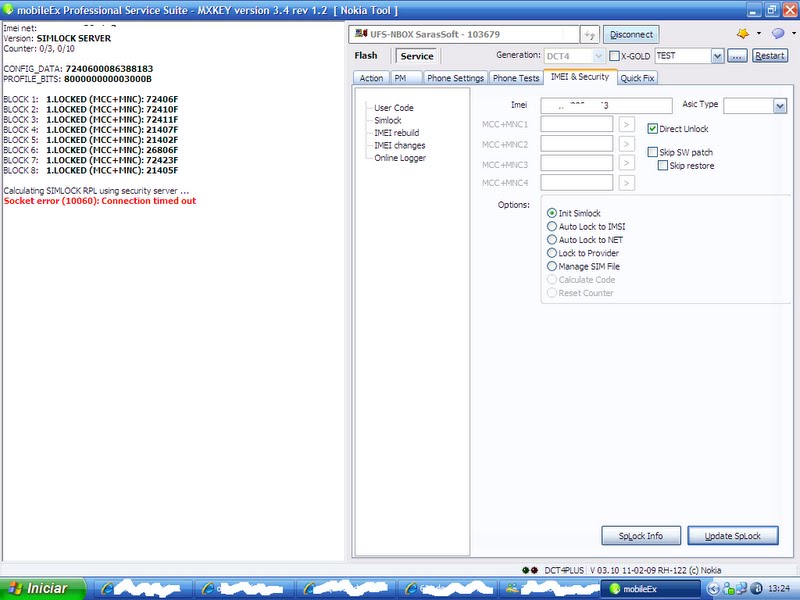
Task: Click the Socket error (10060) log line
Action: (x=100, y=201)
